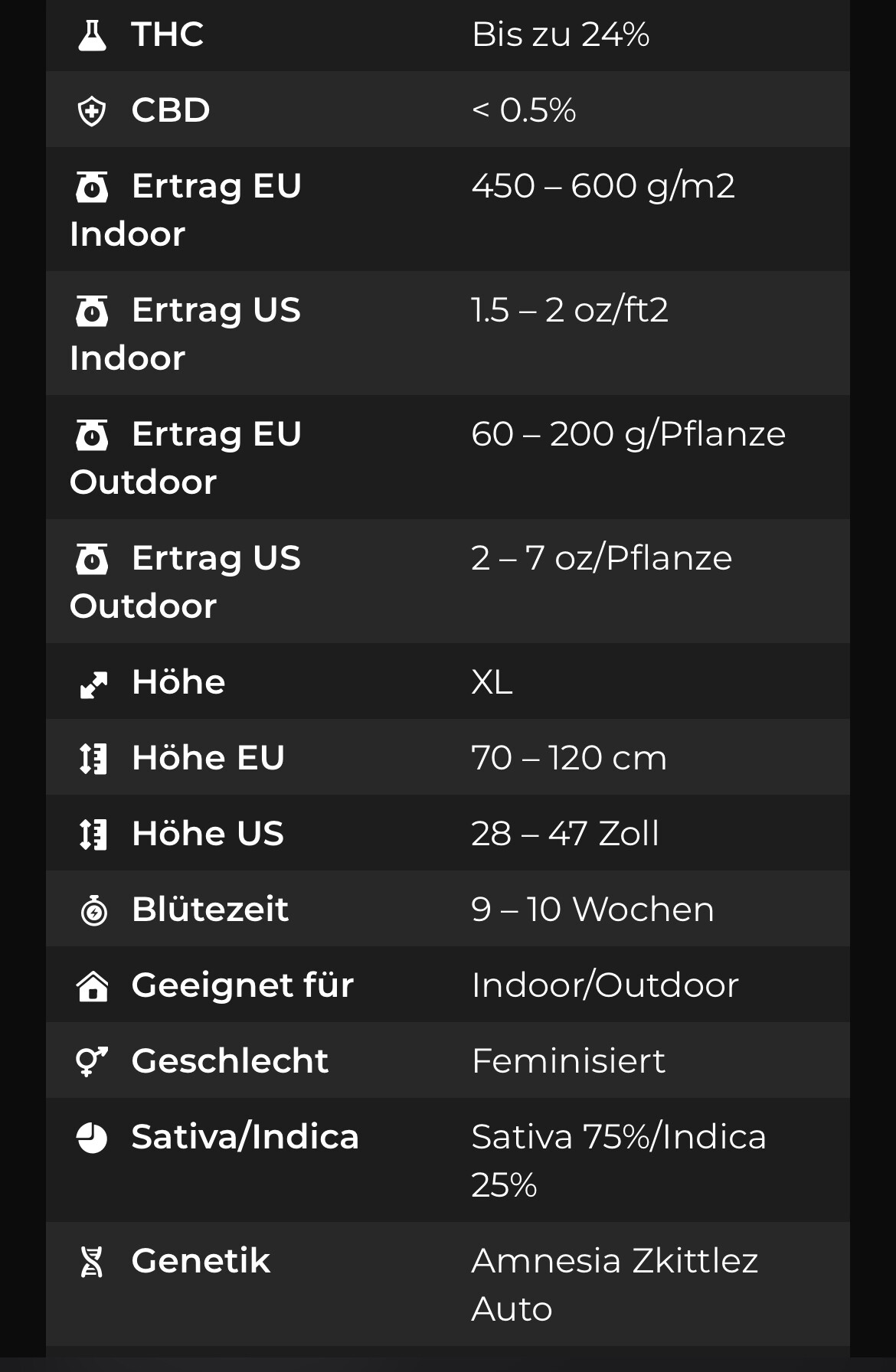The image size is (896, 1372).
Task: Click the stopwatch icon beside Blütezeit
Action: (93, 910)
